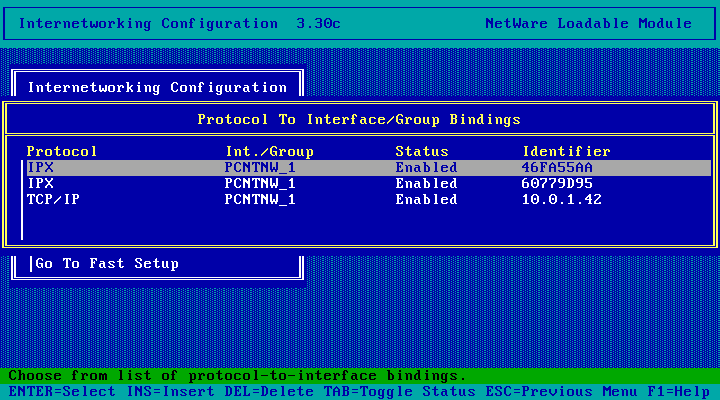This screenshot has height=400, width=720.
Task: Click the Internetworking Configuration 3.30c header text
Action: click(x=180, y=23)
